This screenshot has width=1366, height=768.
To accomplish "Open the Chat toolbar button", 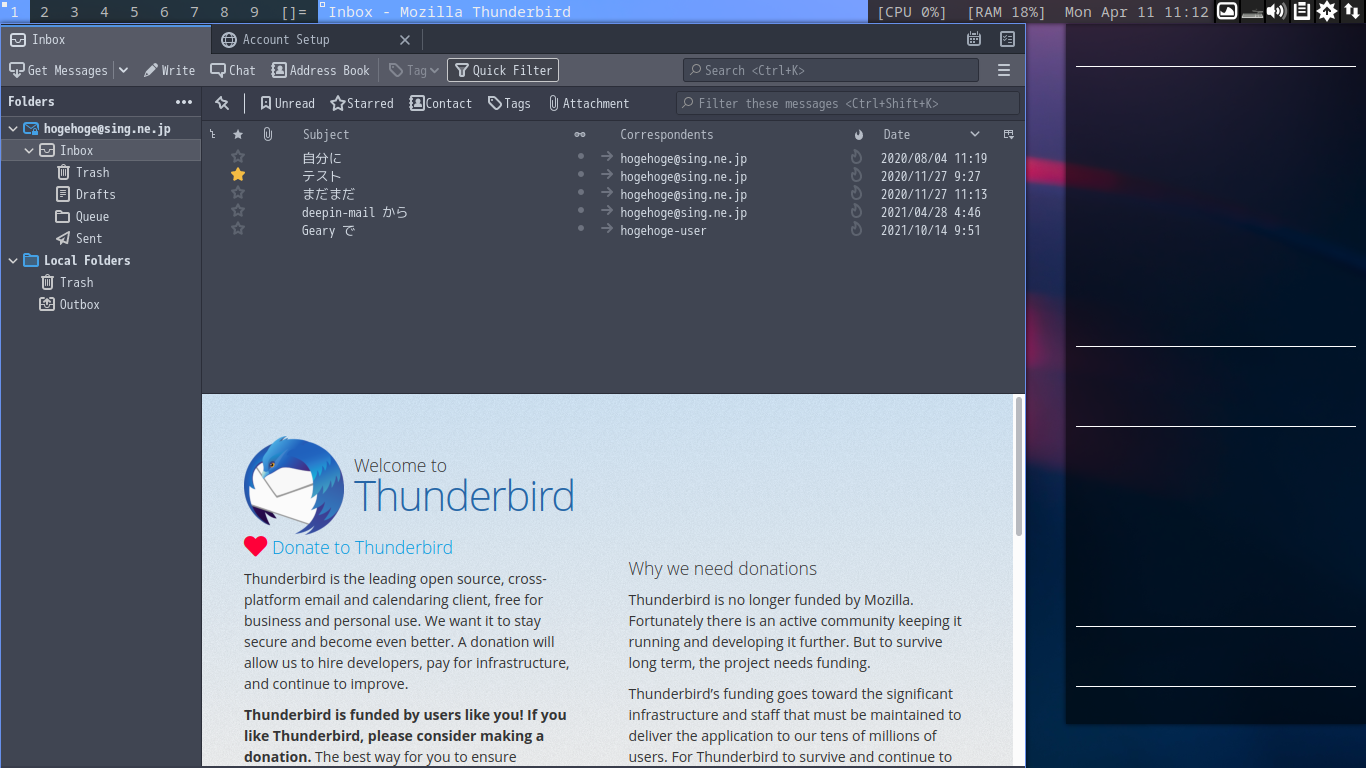I will pos(233,70).
